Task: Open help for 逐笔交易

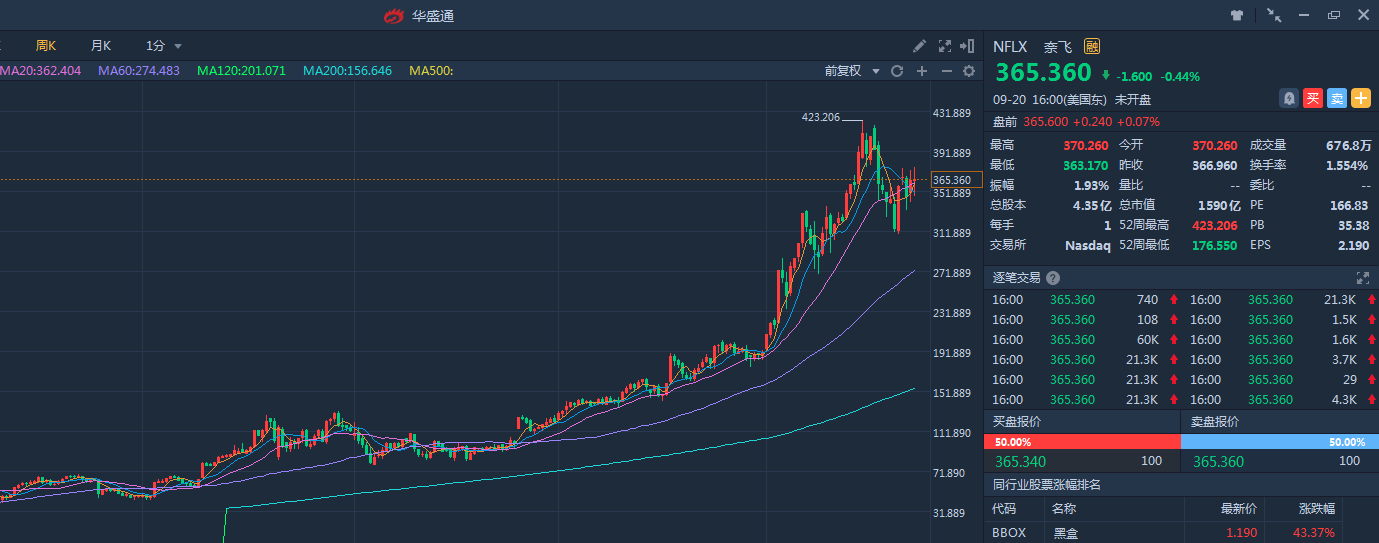Action: [1053, 278]
